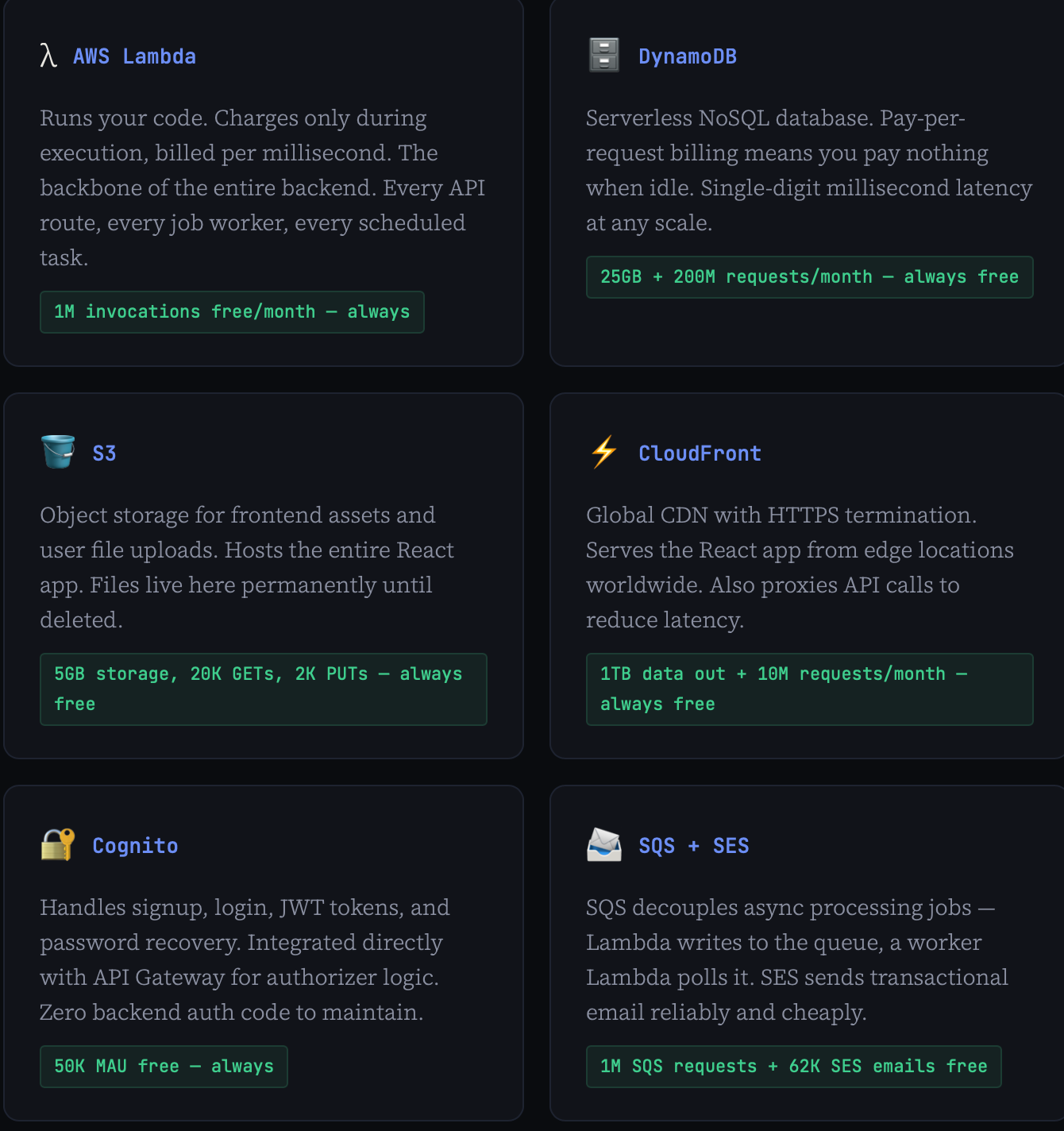Click the 50K MAU free badge
Screen dimensions: 1064x1131
tap(164, 1067)
